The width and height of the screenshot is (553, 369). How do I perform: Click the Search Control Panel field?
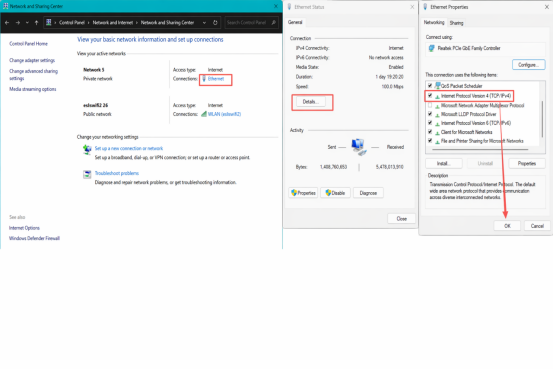[x=251, y=23]
